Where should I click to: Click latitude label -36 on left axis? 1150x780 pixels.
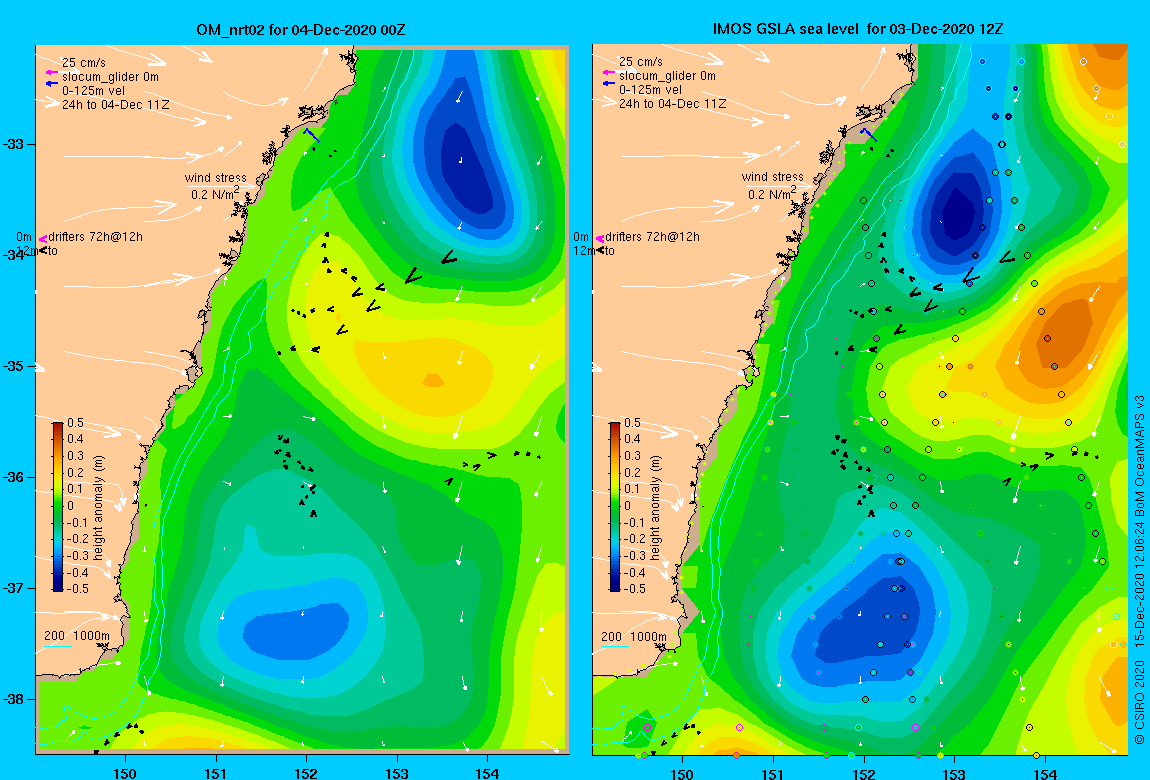(x=14, y=477)
